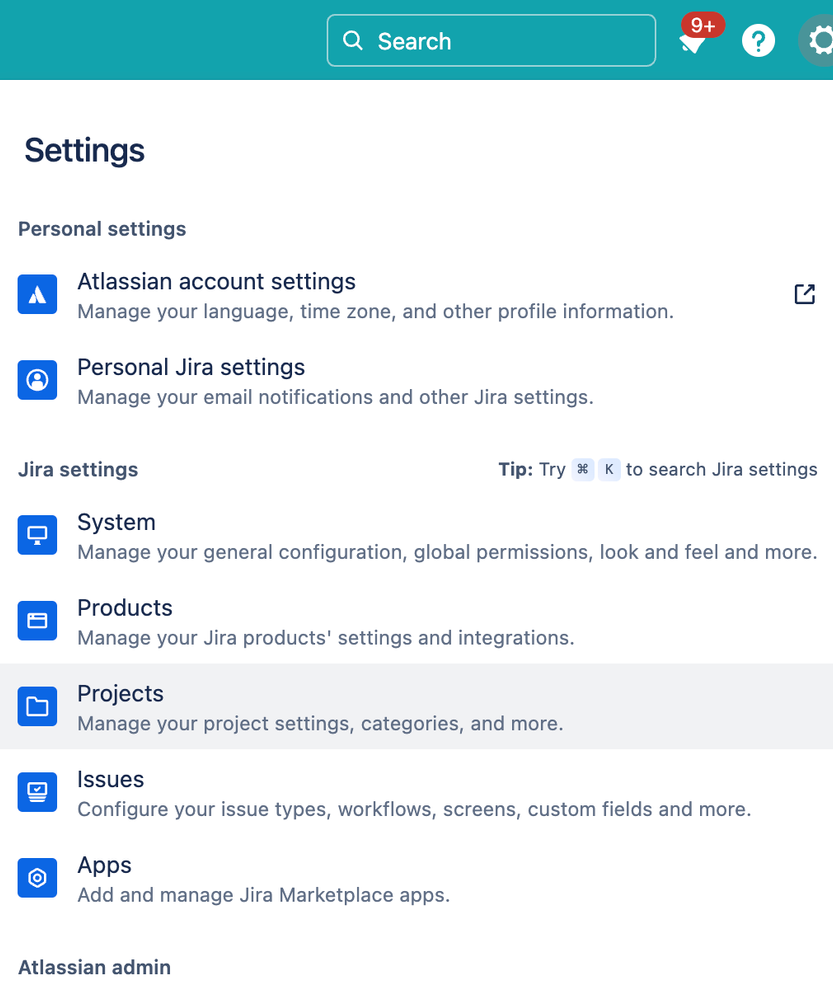833x999 pixels.
Task: Open Personal Jira settings
Action: 416,380
